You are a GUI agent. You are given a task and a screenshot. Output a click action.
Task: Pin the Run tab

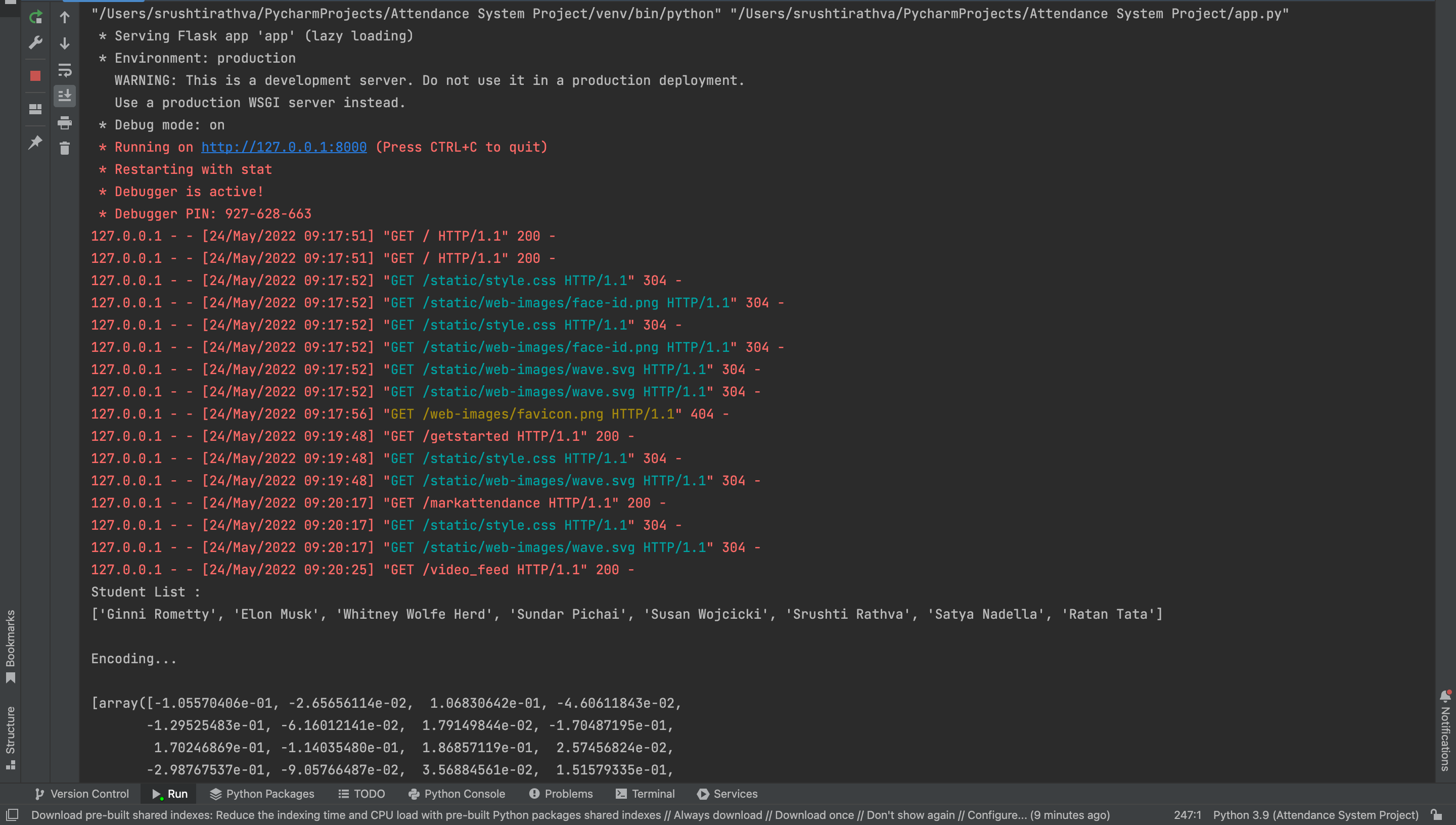click(x=35, y=142)
